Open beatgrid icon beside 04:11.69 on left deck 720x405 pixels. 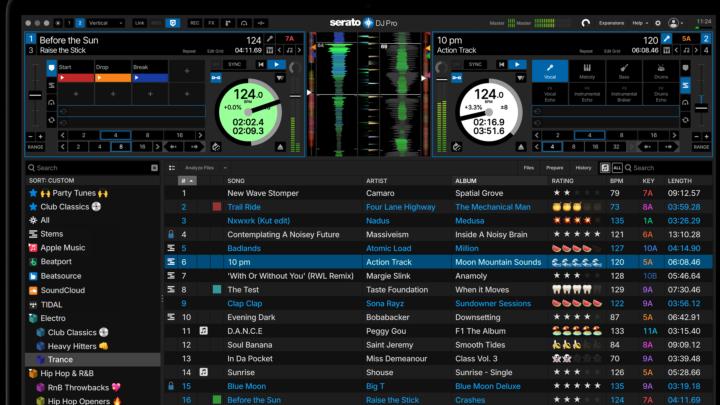click(x=270, y=50)
